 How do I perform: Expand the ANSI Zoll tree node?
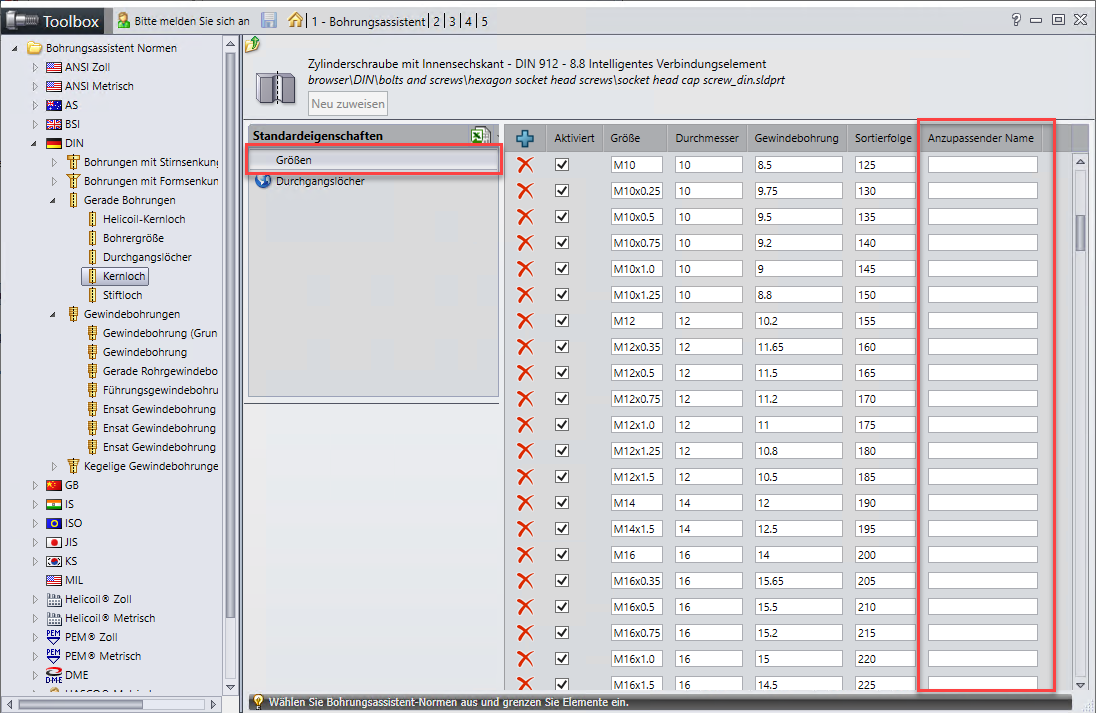pos(36,67)
